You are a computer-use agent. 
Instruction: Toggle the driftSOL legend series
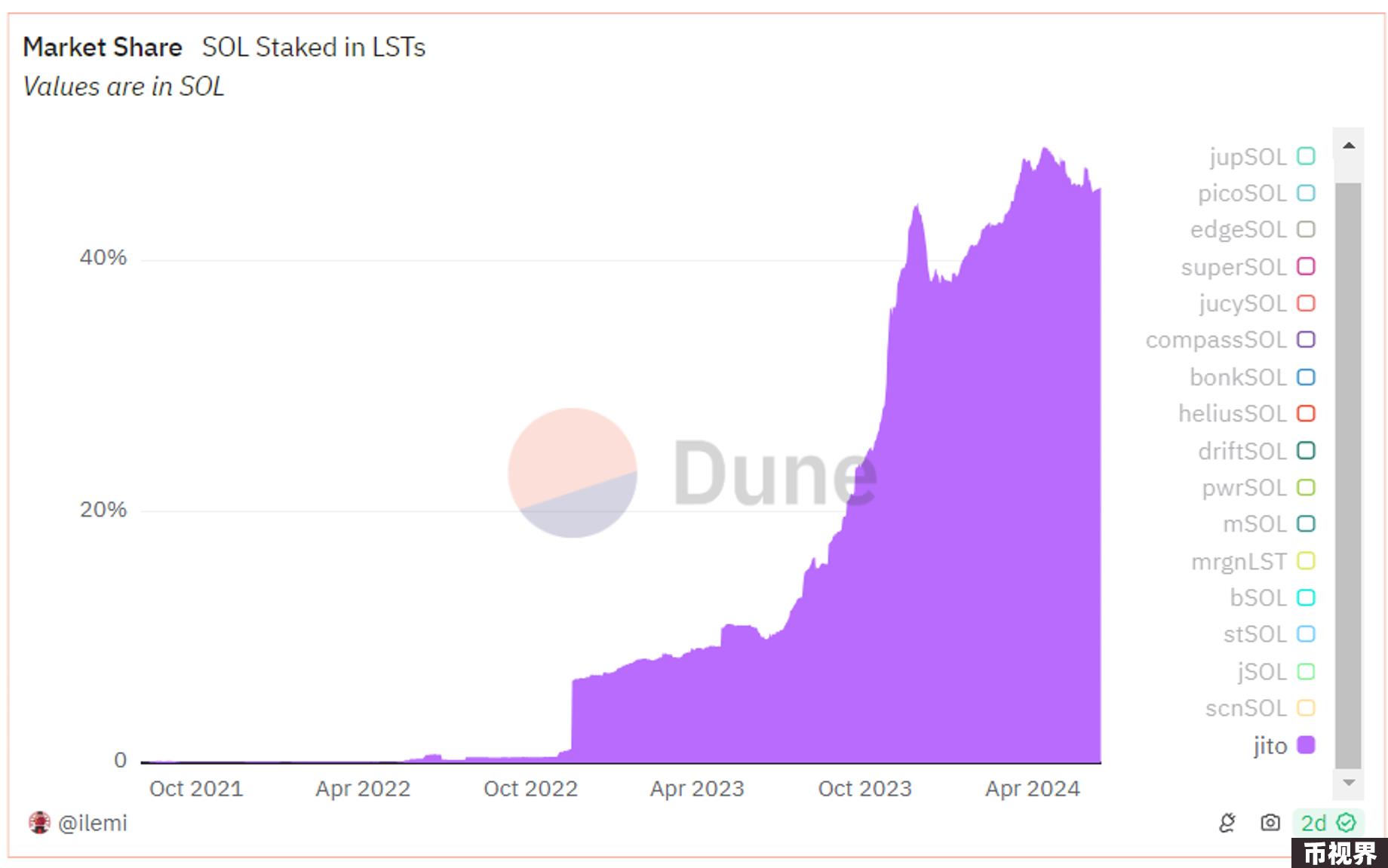(1257, 451)
